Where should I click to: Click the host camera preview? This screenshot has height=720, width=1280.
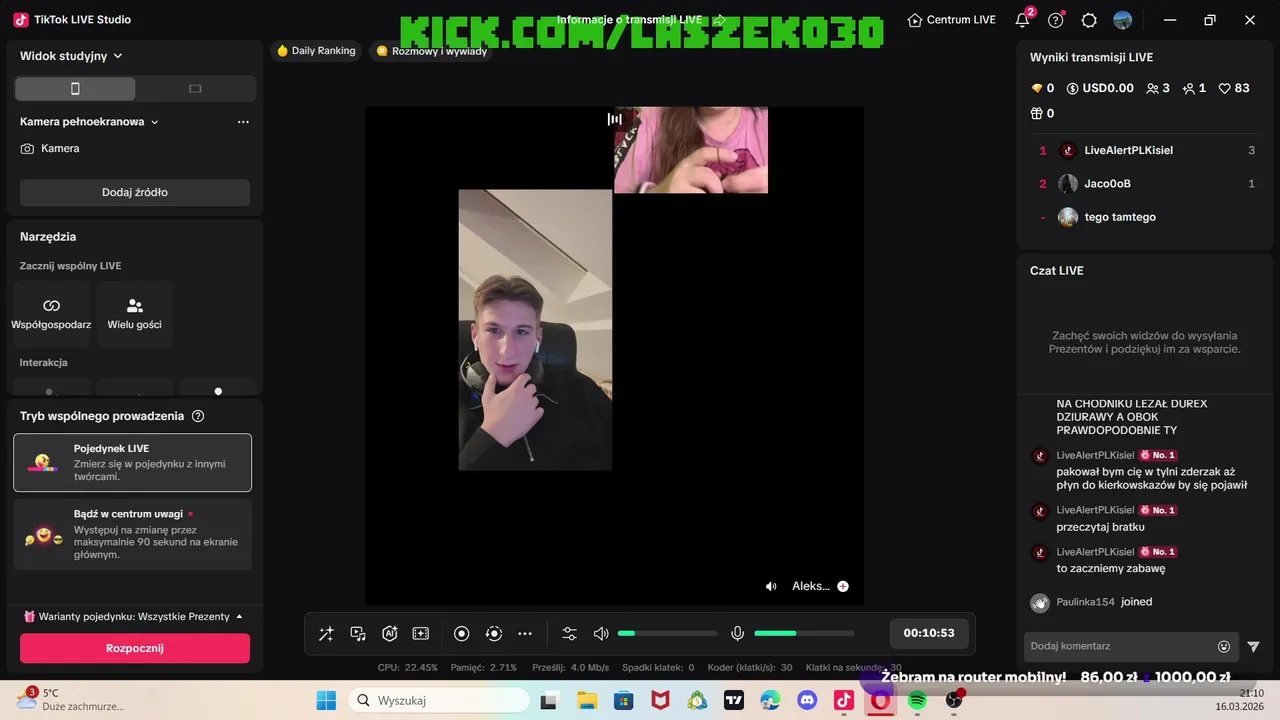pos(535,330)
